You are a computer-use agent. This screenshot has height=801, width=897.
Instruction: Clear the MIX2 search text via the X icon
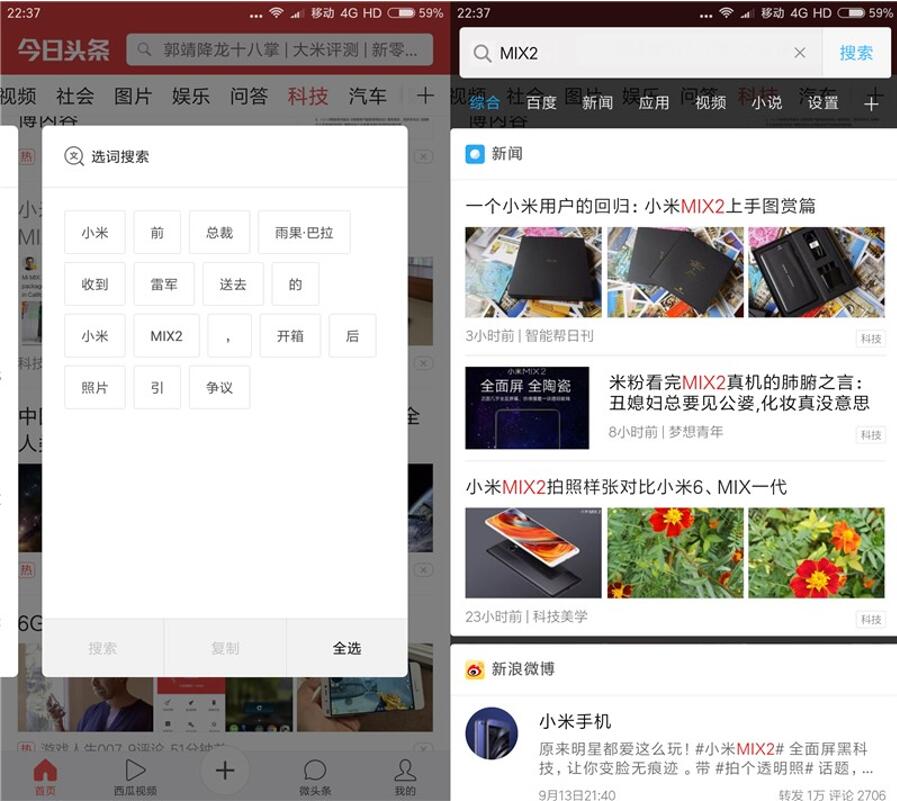click(800, 52)
